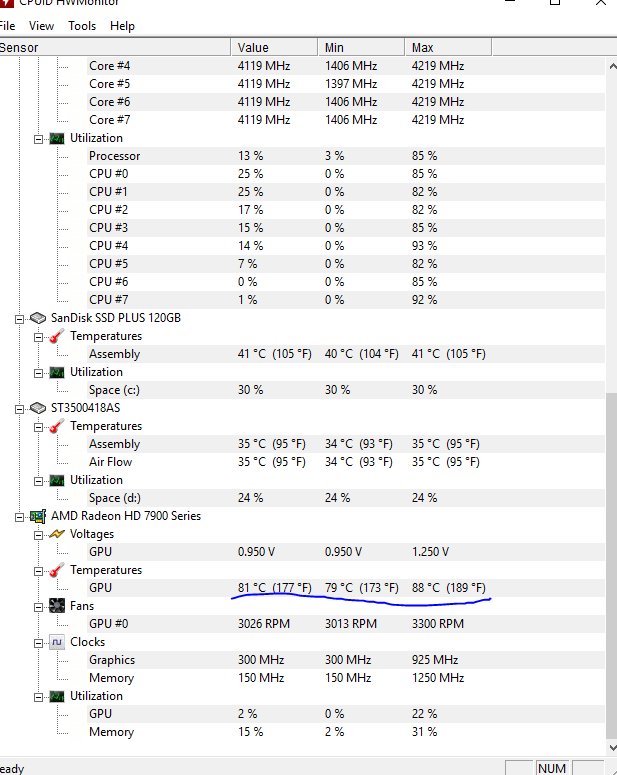Click the Value column header
Image resolution: width=617 pixels, height=775 pixels.
click(x=274, y=47)
